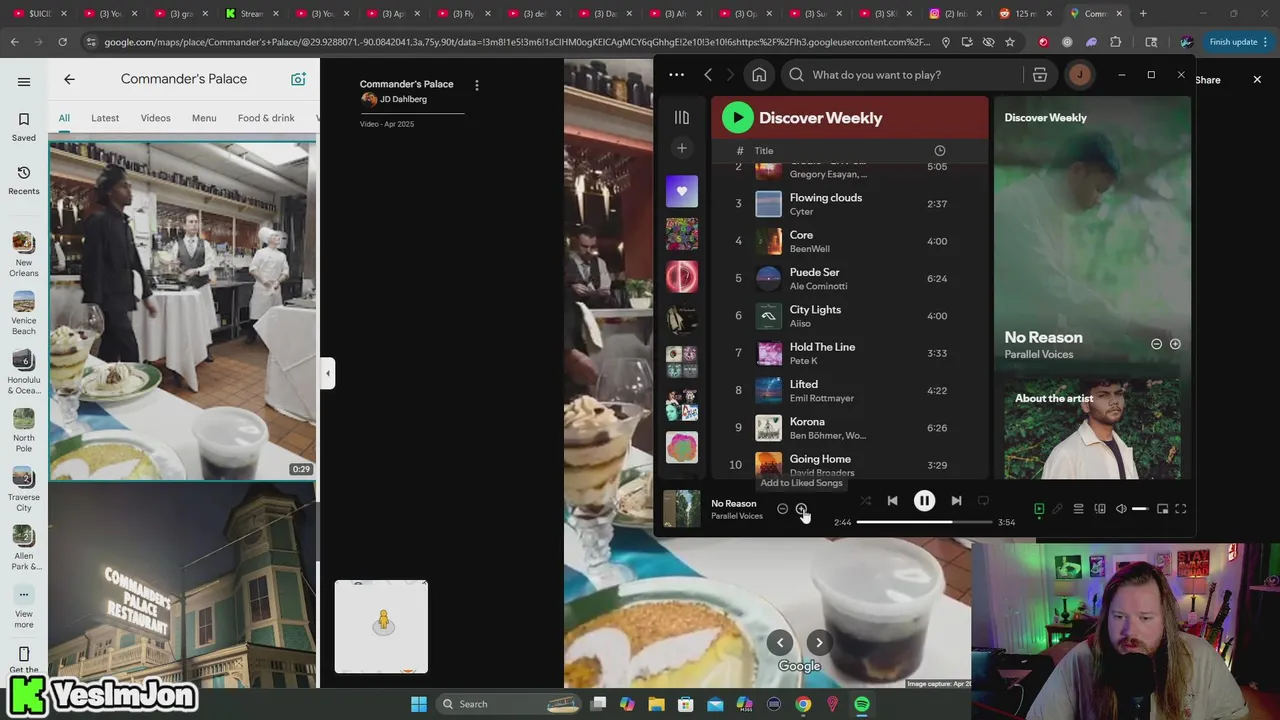
Task: Toggle Now Playing view in Spotify
Action: pyautogui.click(x=1039, y=509)
